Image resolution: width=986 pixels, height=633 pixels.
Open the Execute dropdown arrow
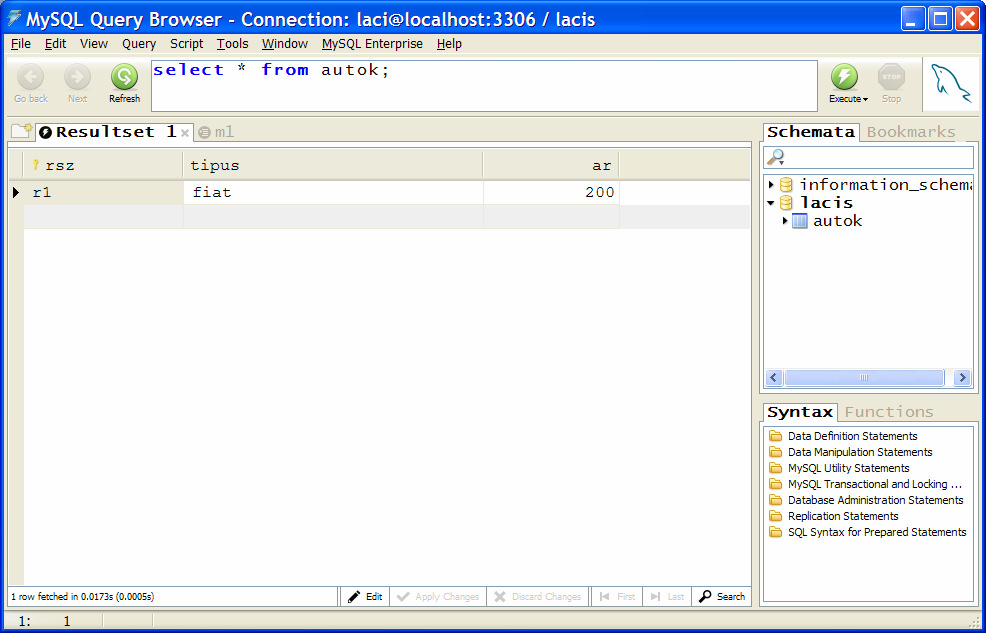click(x=865, y=99)
